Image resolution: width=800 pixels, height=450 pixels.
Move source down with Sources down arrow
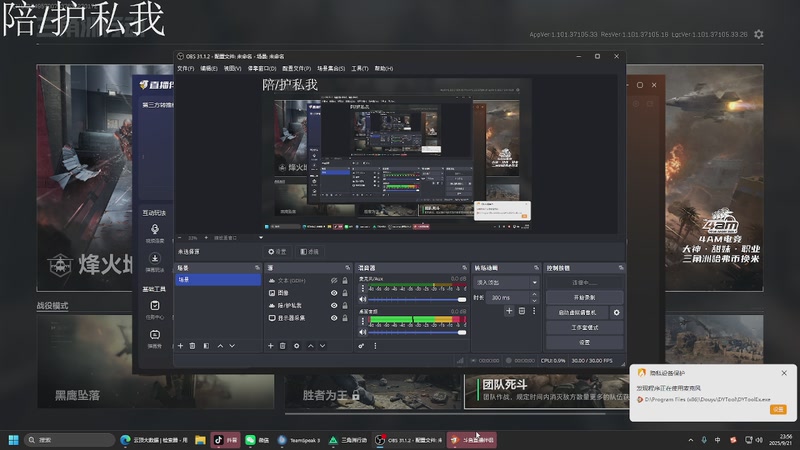coord(322,346)
